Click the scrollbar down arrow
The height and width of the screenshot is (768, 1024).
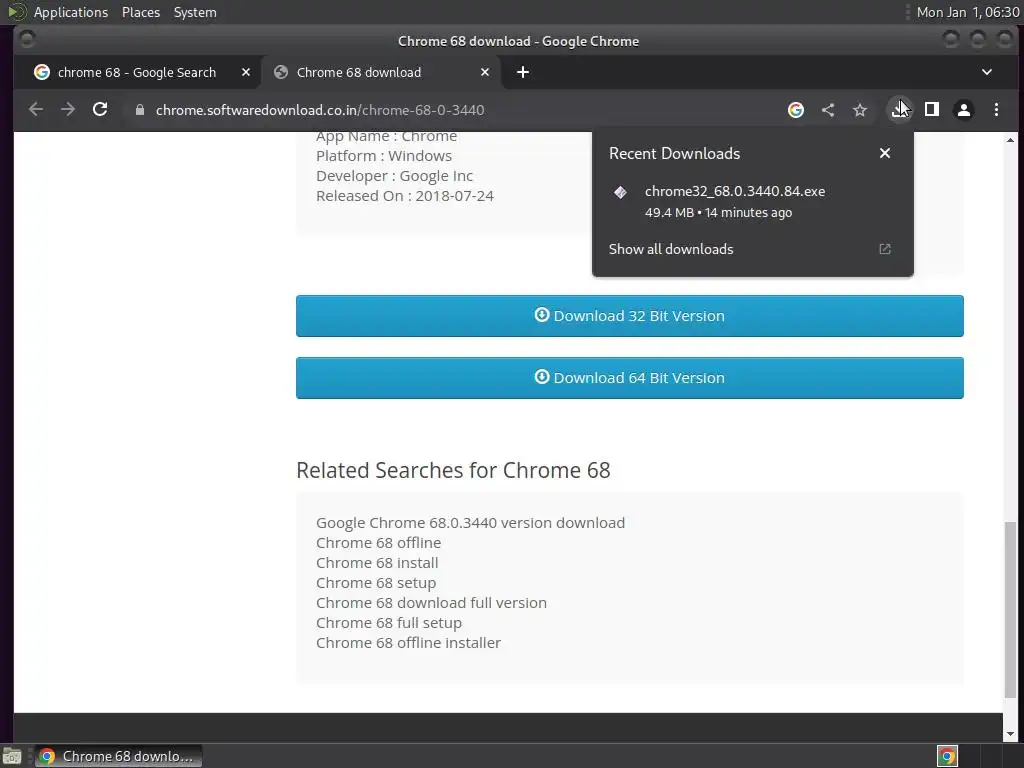[1010, 734]
